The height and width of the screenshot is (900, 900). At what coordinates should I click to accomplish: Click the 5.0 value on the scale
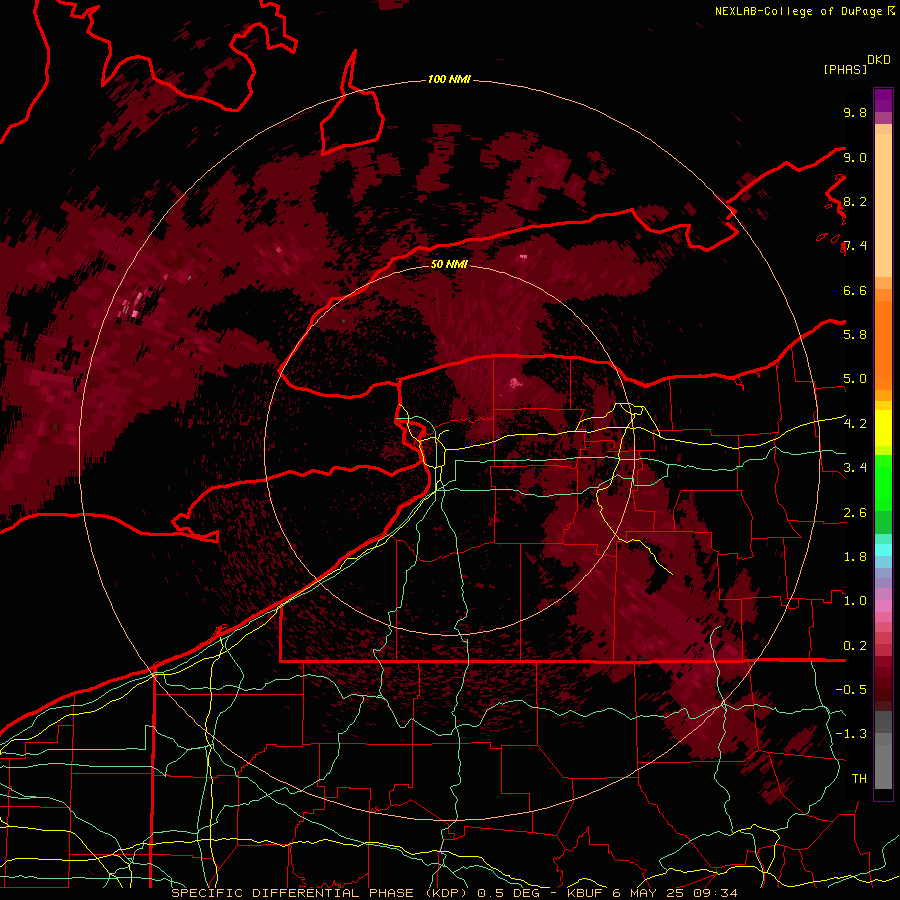[855, 379]
